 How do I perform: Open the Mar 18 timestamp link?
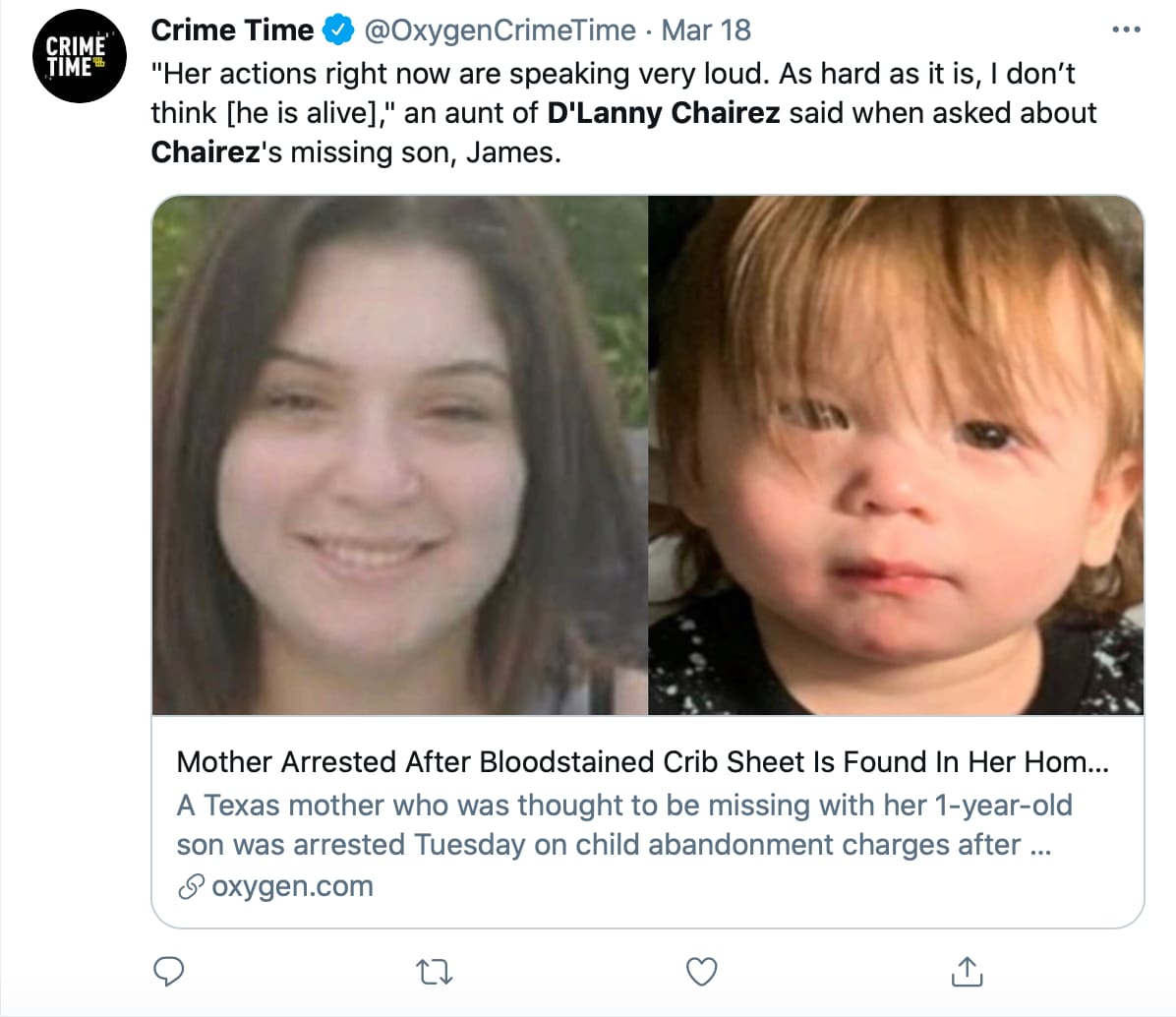pos(706,30)
